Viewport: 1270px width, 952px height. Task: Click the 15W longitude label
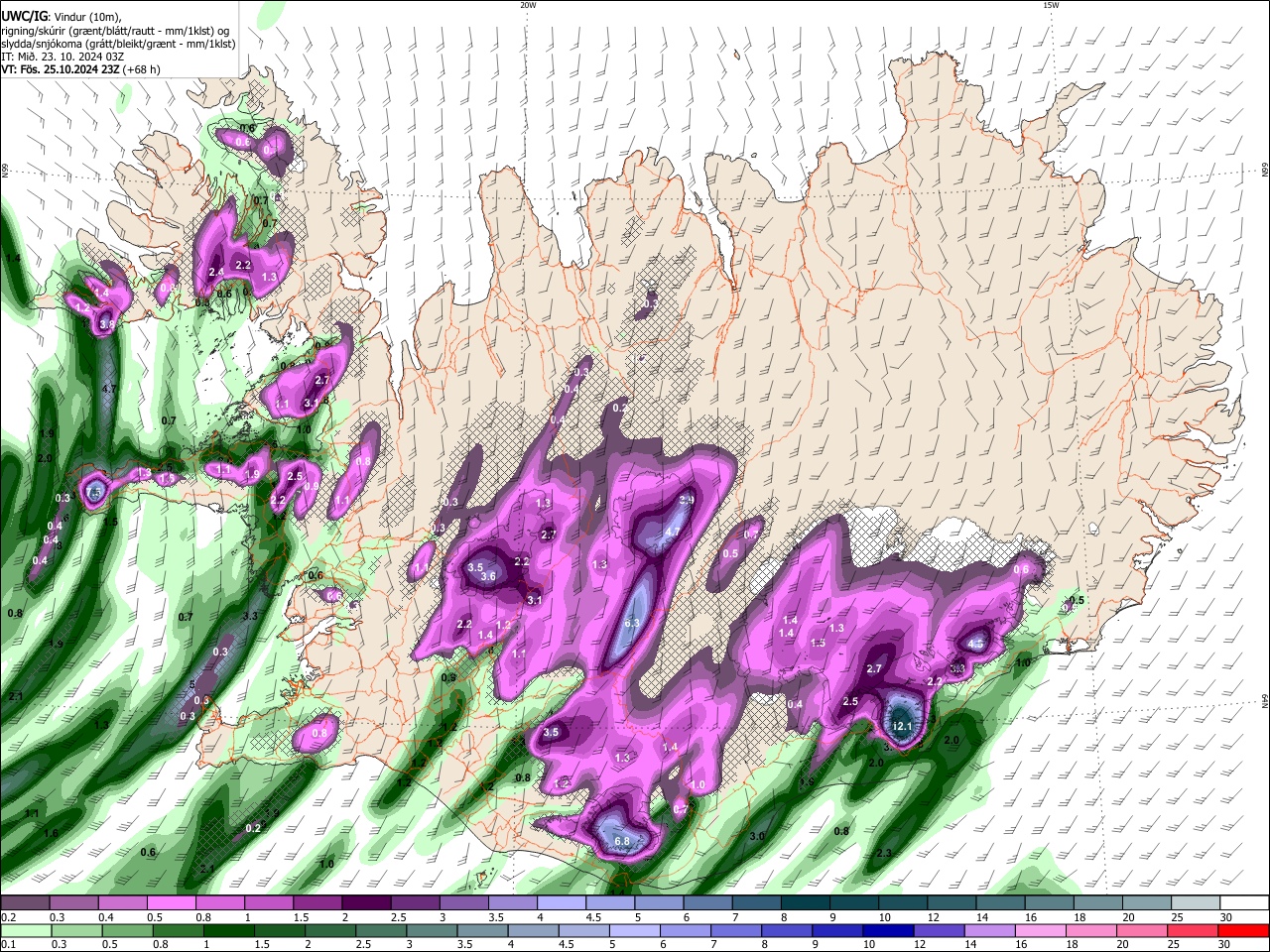[1051, 5]
